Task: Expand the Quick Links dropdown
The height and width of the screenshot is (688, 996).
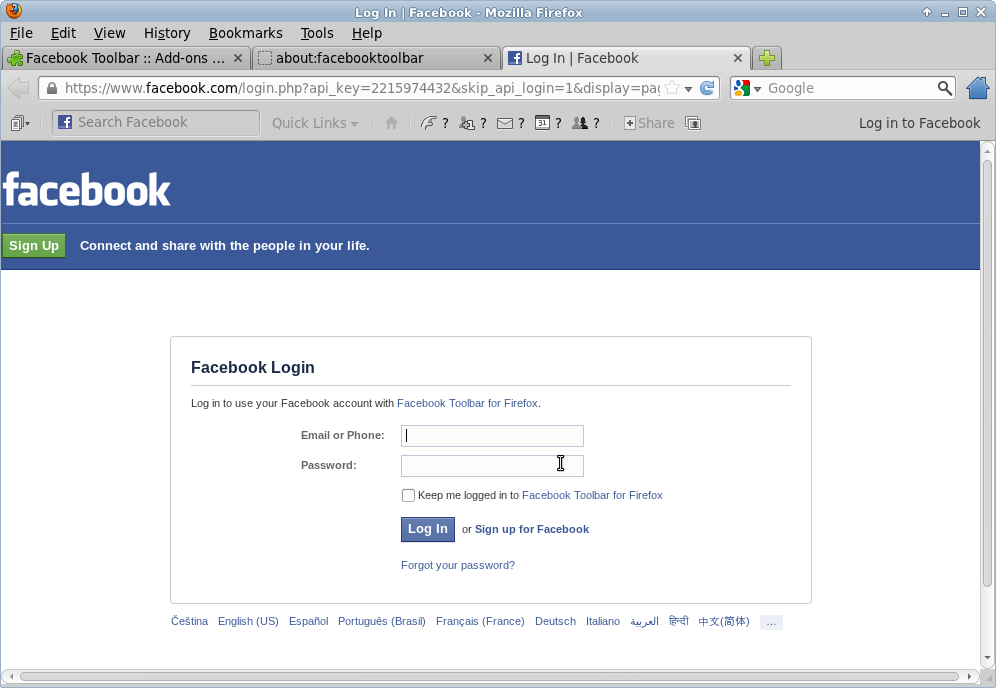Action: coord(315,123)
